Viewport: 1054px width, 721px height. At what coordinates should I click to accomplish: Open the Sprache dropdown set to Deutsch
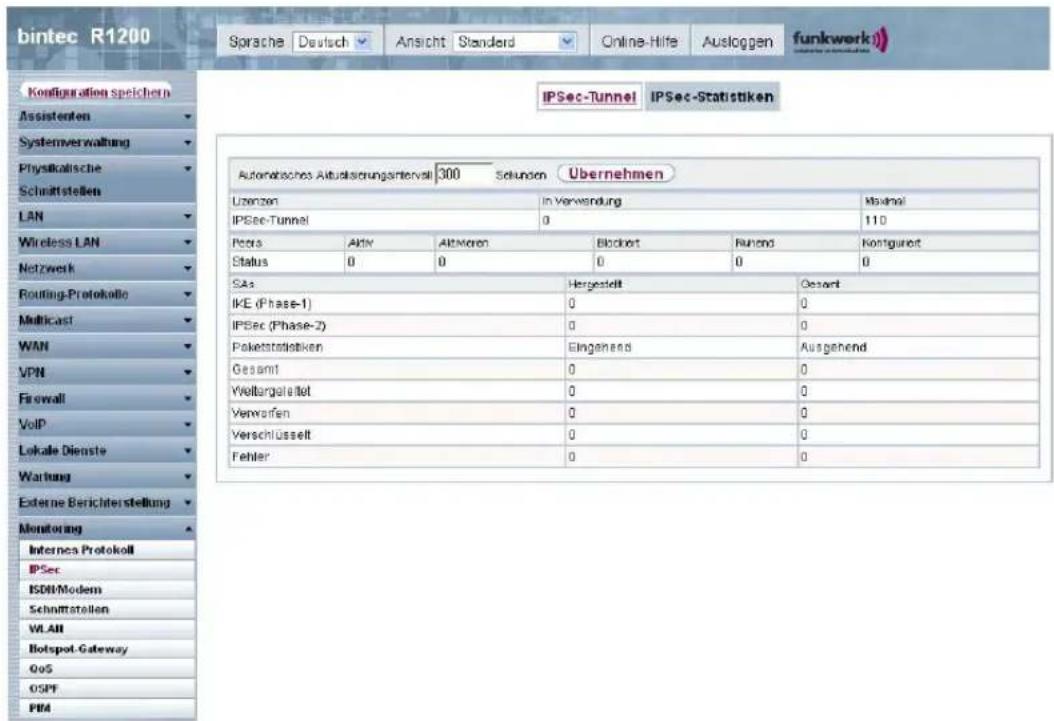coord(332,42)
